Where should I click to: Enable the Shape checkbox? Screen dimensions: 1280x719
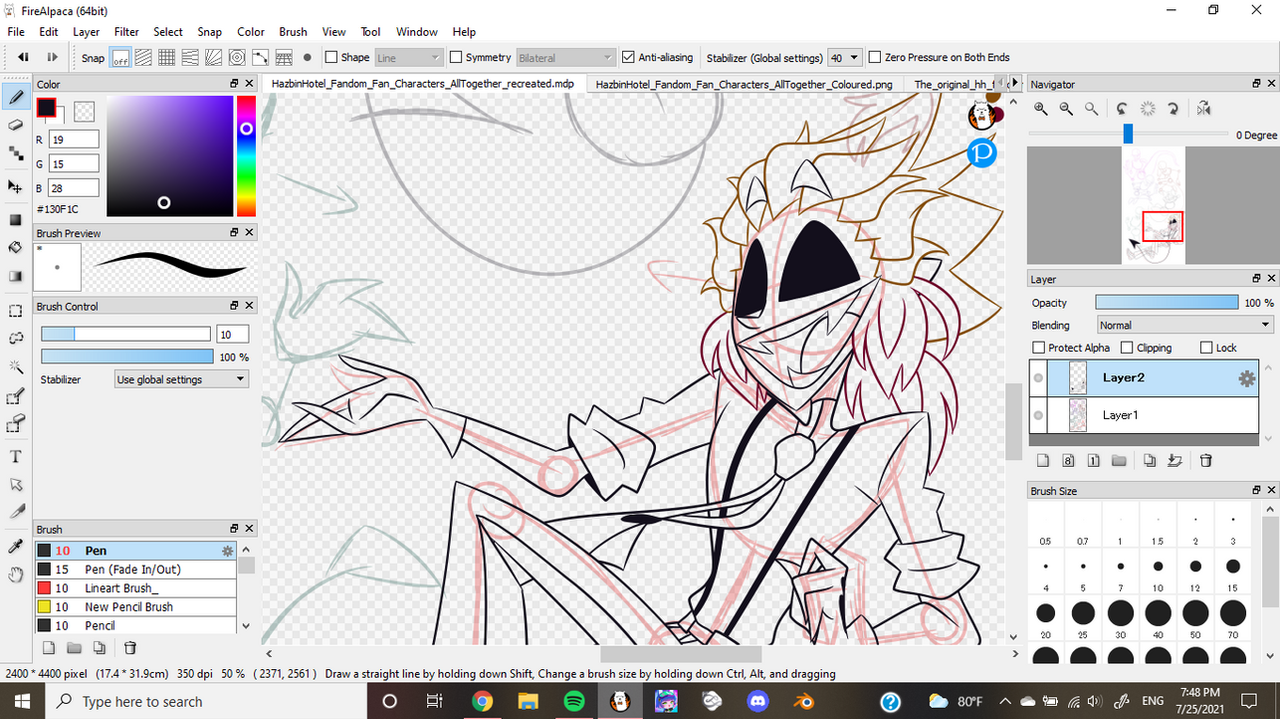pos(332,58)
